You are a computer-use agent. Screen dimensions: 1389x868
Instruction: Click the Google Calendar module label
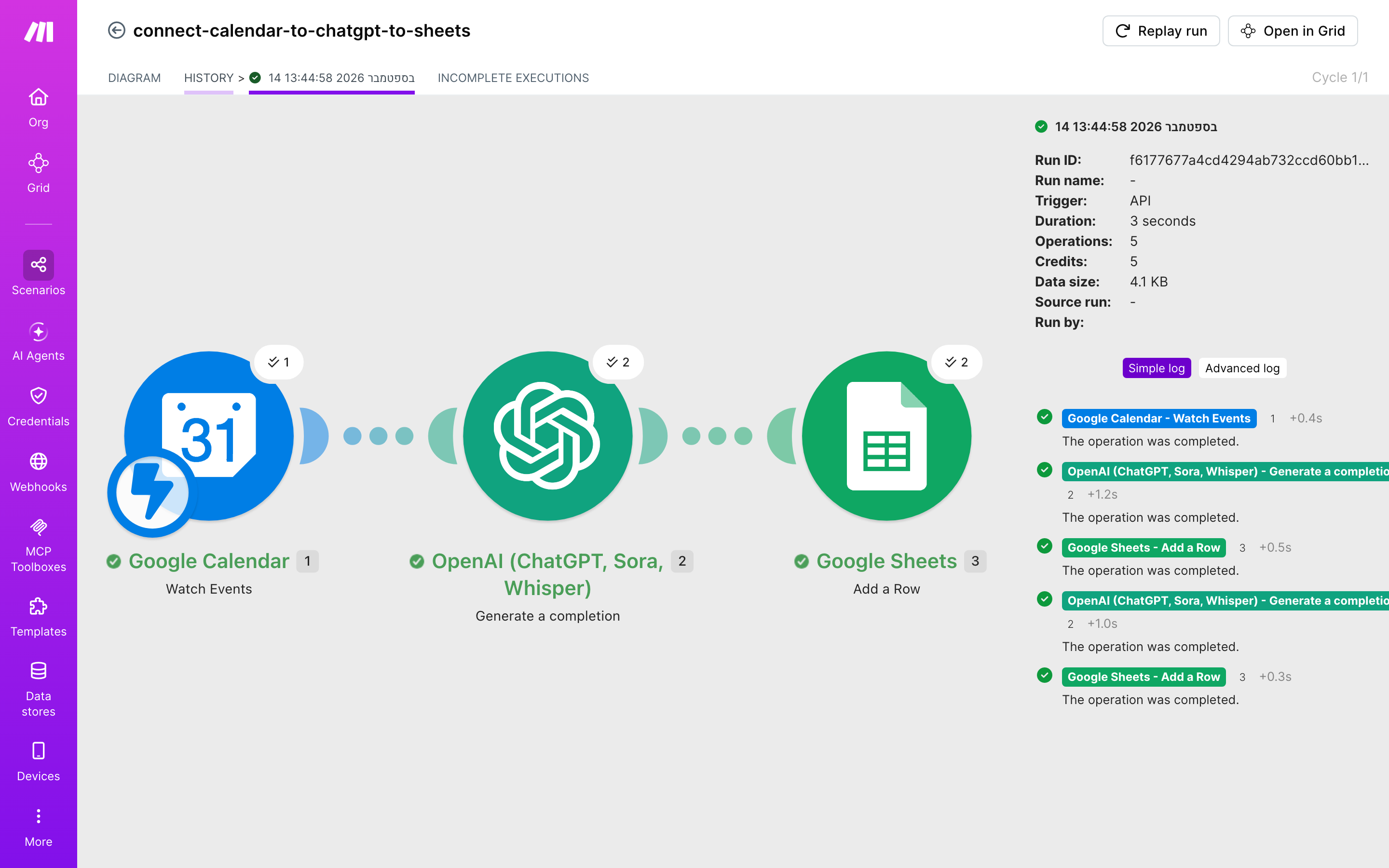click(209, 561)
